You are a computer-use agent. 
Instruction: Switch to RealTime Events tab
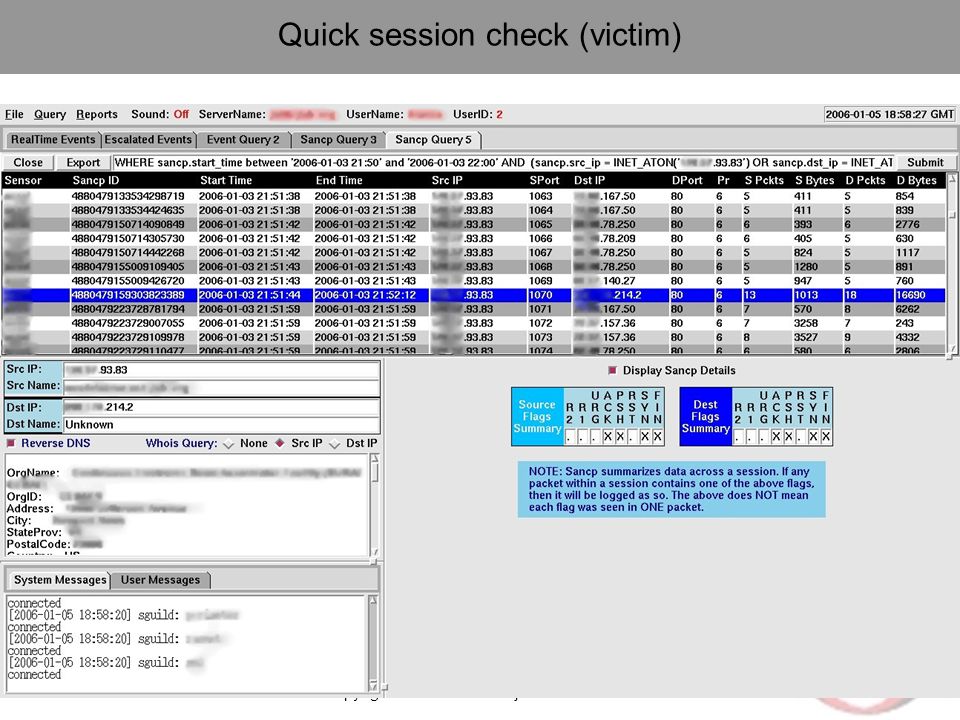pos(53,140)
